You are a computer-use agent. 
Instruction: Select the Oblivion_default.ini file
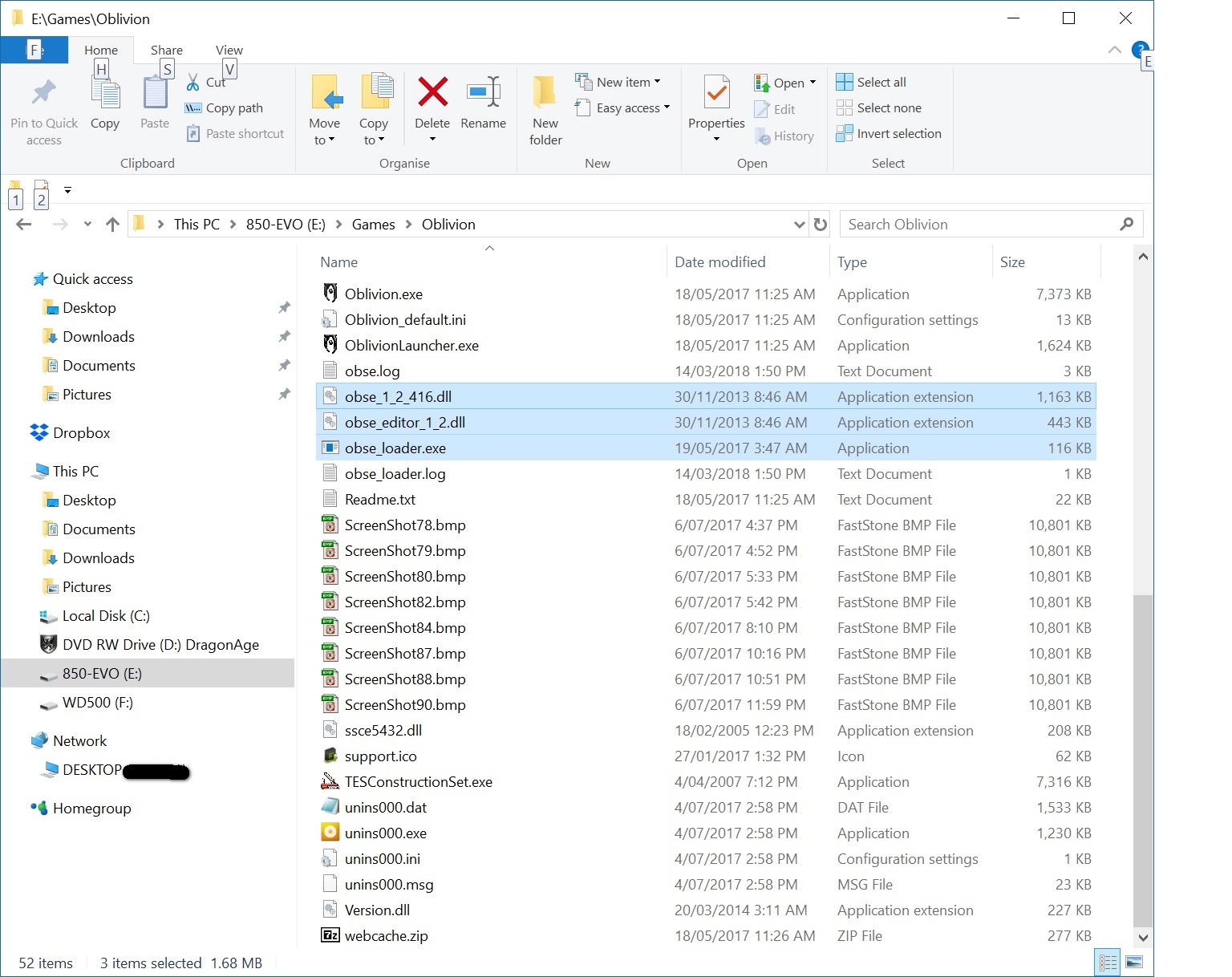(706, 319)
